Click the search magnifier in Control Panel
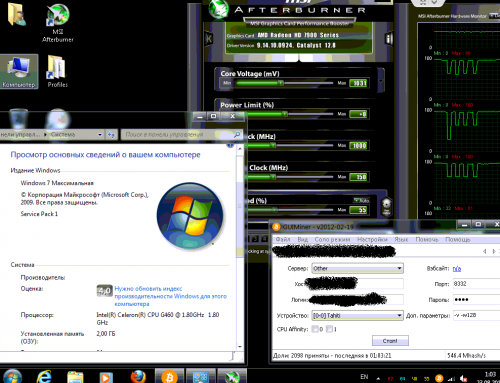This screenshot has height=383, width=500. [237, 134]
